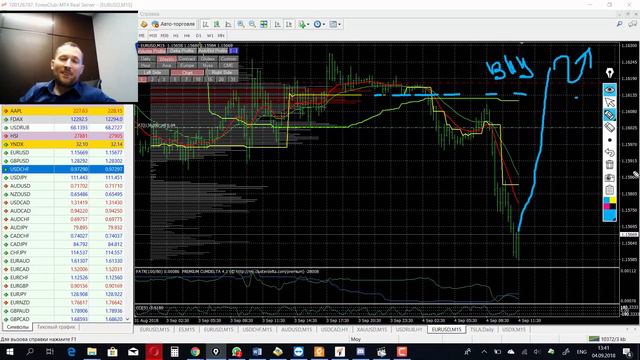Click the camera screenshot icon
This screenshot has height=360, width=640.
click(x=609, y=177)
